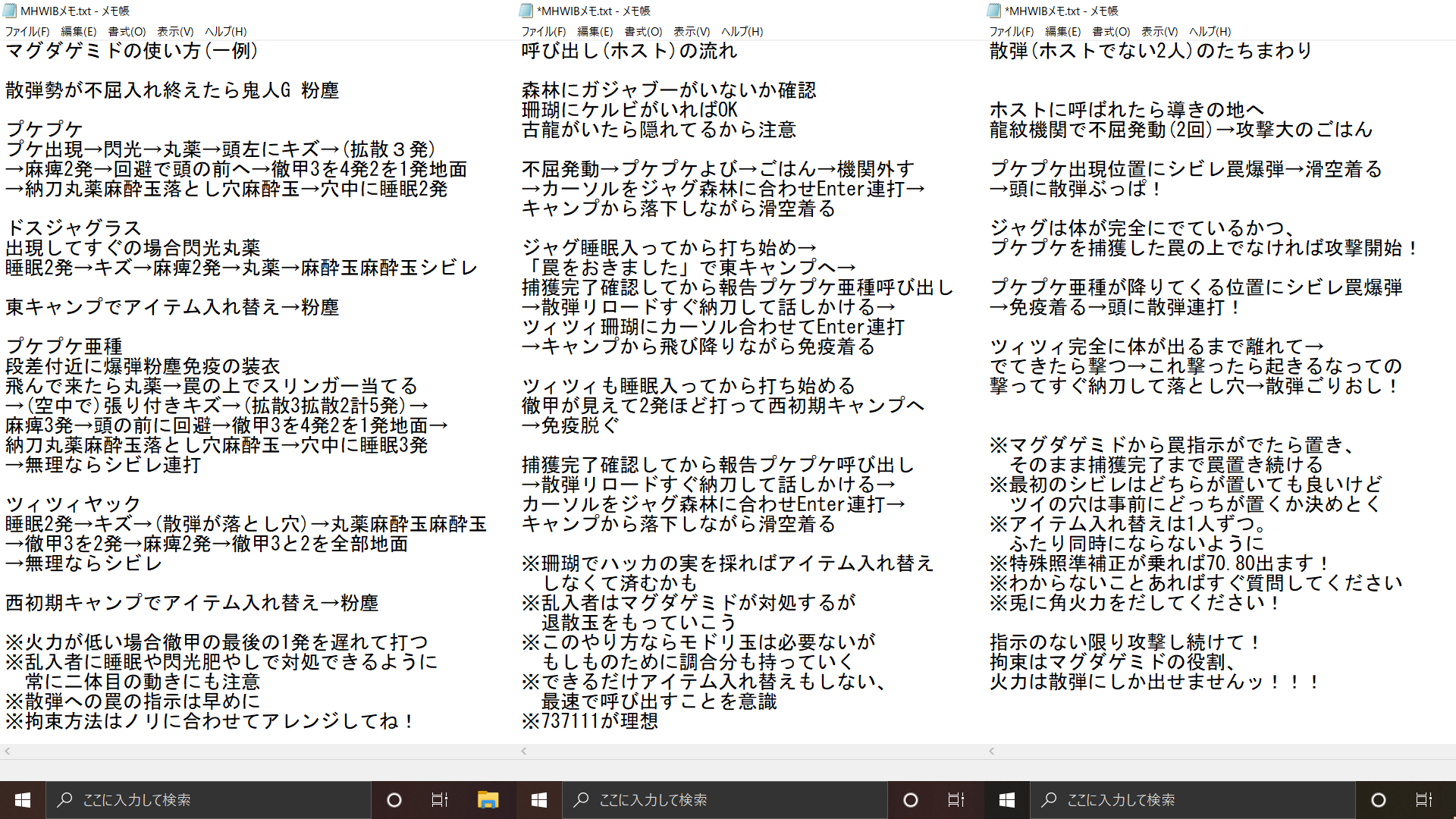Click the Notepad title icon of the middle window
The width and height of the screenshot is (1456, 819).
click(x=526, y=11)
